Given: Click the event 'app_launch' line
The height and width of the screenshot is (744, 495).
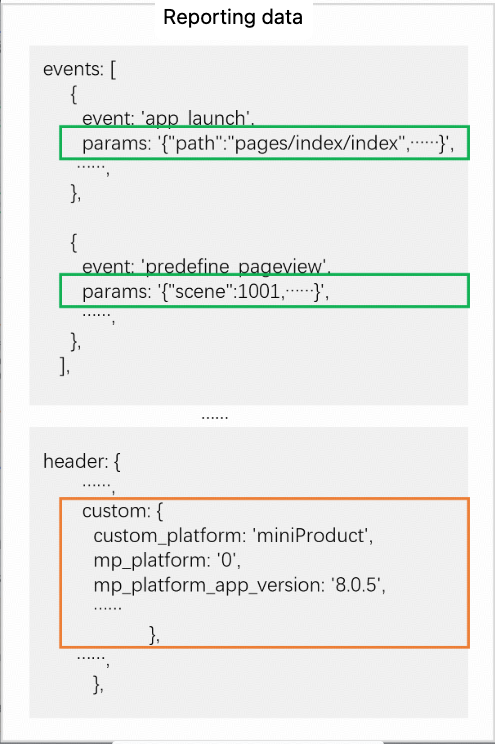Looking at the screenshot, I should 168,118.
